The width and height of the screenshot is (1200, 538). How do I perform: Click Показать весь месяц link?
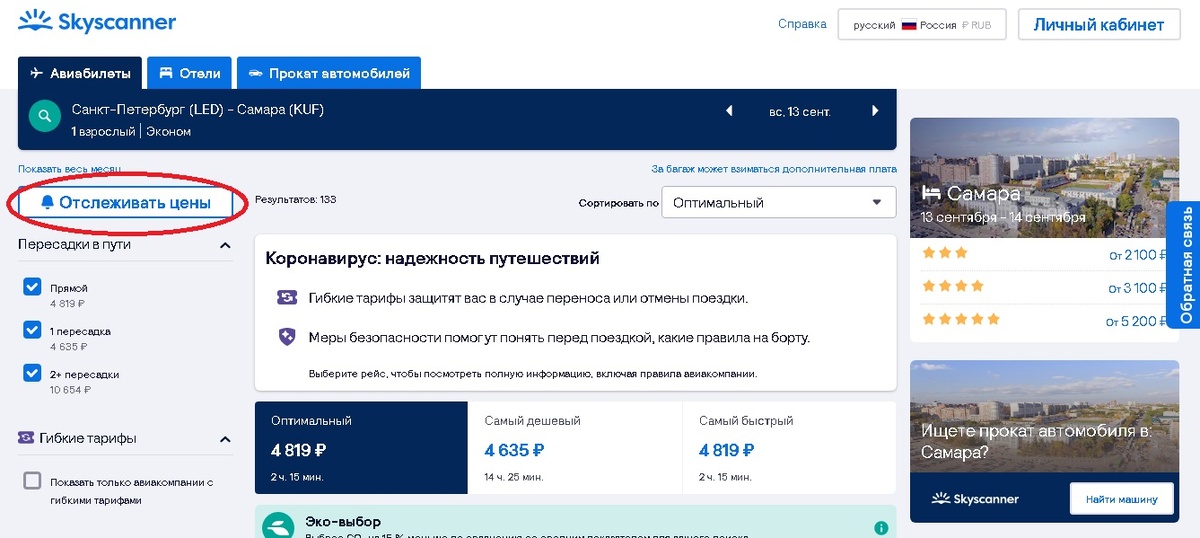[x=69, y=169]
